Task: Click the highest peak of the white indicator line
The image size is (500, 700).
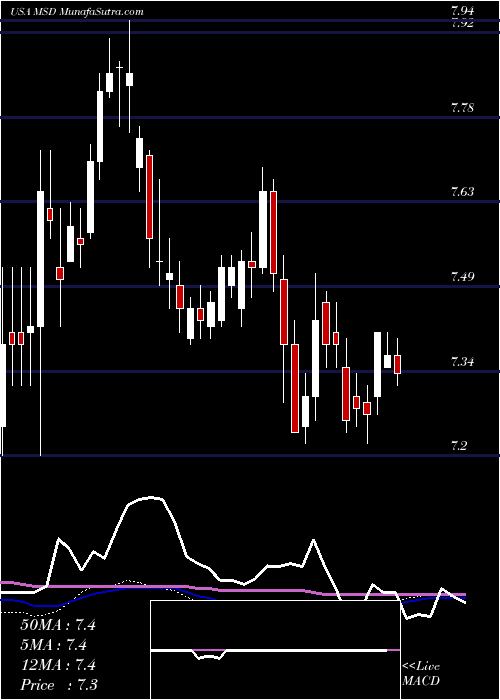Action: (151, 497)
